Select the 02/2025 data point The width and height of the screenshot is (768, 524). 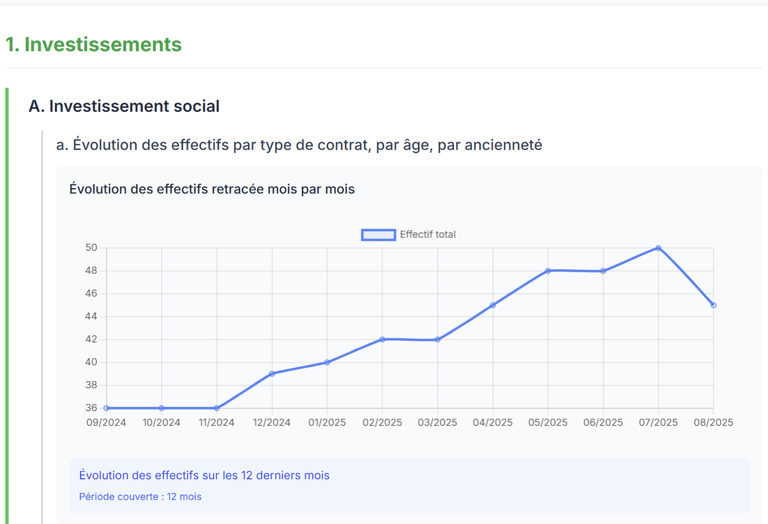(x=383, y=339)
